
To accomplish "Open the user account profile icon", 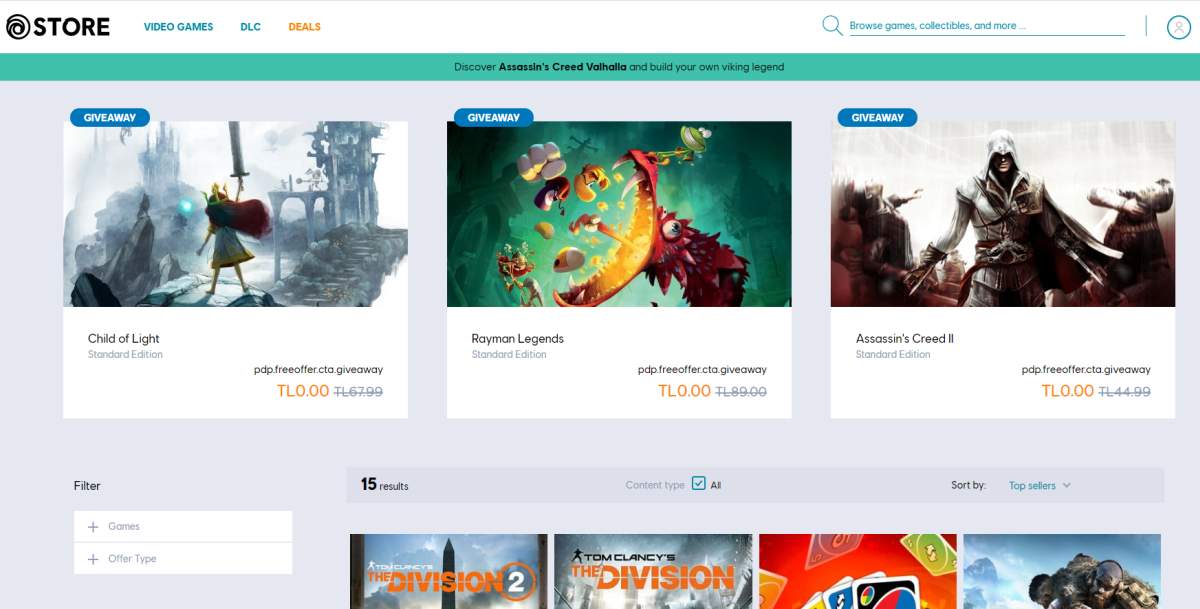I will coord(1178,27).
